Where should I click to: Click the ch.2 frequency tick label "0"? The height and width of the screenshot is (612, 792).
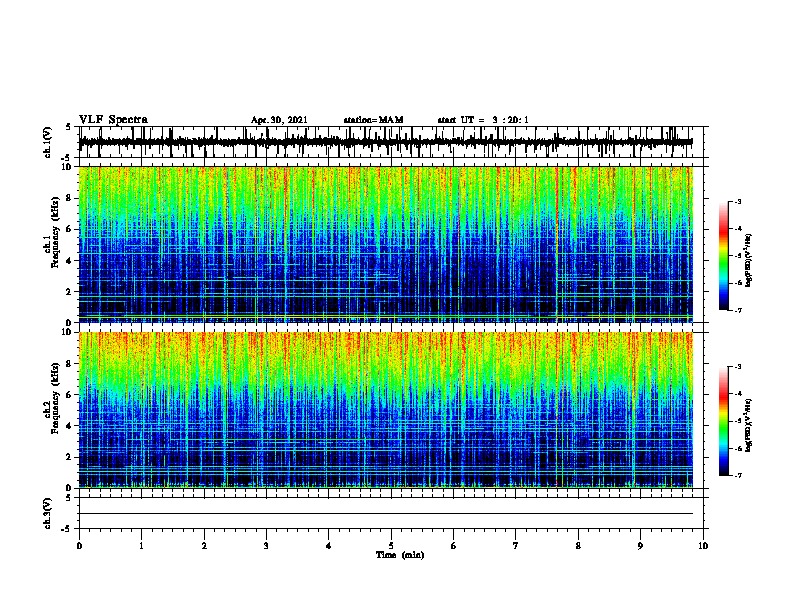[70, 488]
